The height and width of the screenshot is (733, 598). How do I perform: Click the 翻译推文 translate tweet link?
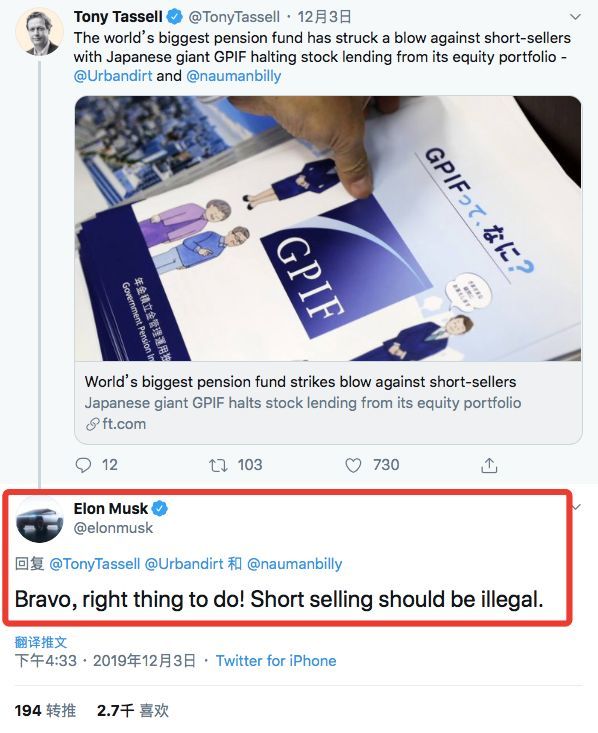tap(41, 642)
